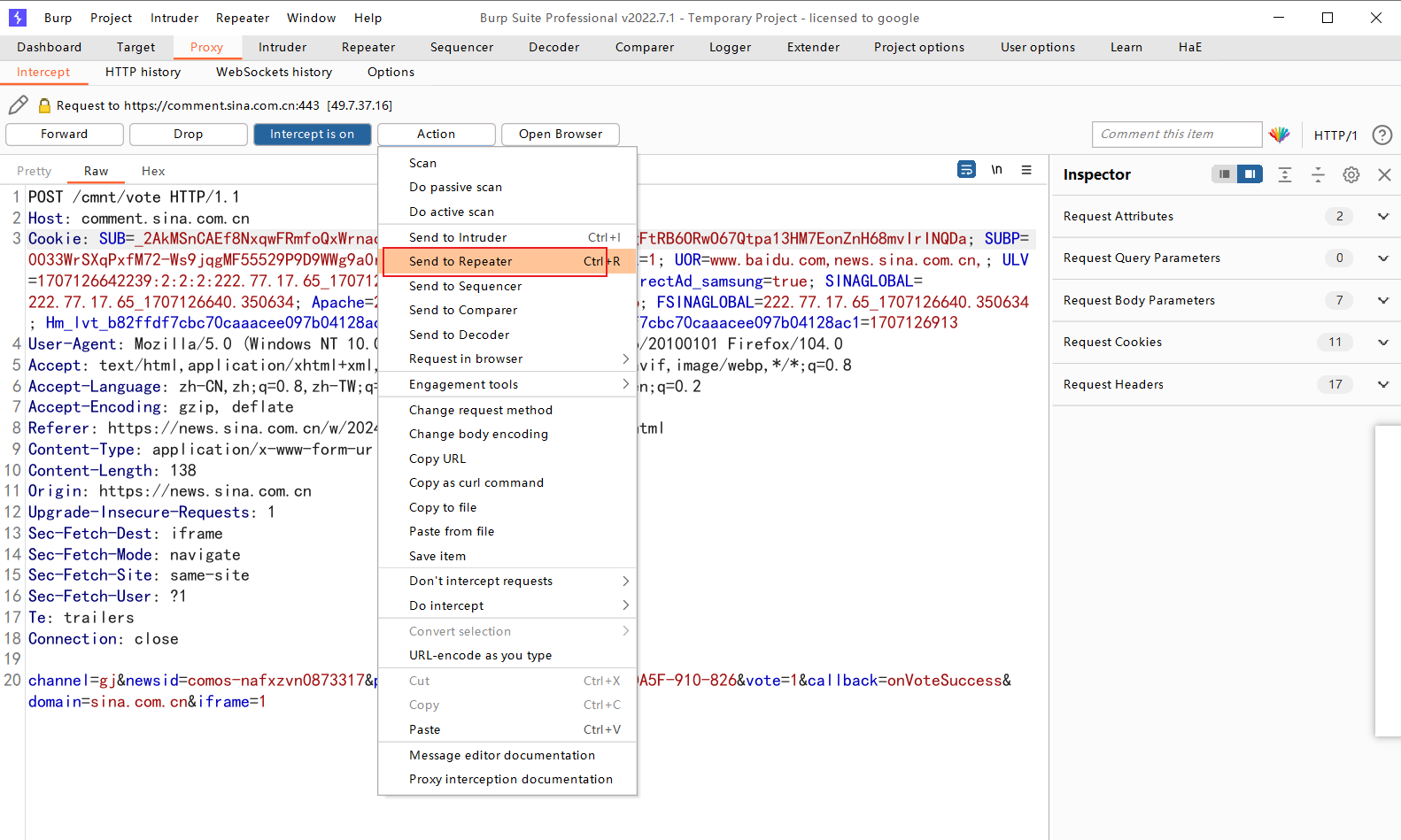Switch to WebSockets history tab
The height and width of the screenshot is (840, 1401).
coord(275,73)
